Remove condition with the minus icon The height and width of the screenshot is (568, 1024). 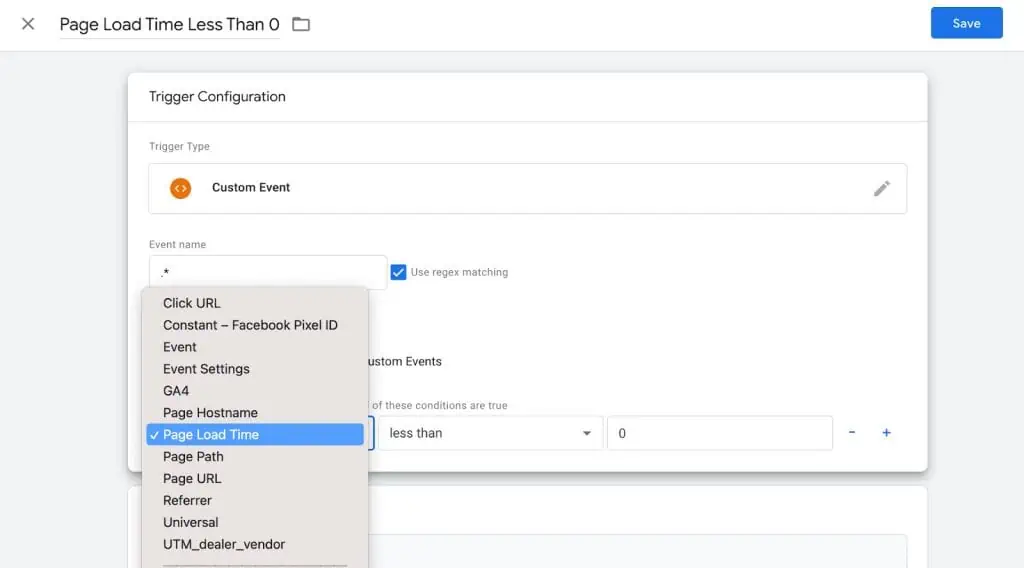coord(852,433)
